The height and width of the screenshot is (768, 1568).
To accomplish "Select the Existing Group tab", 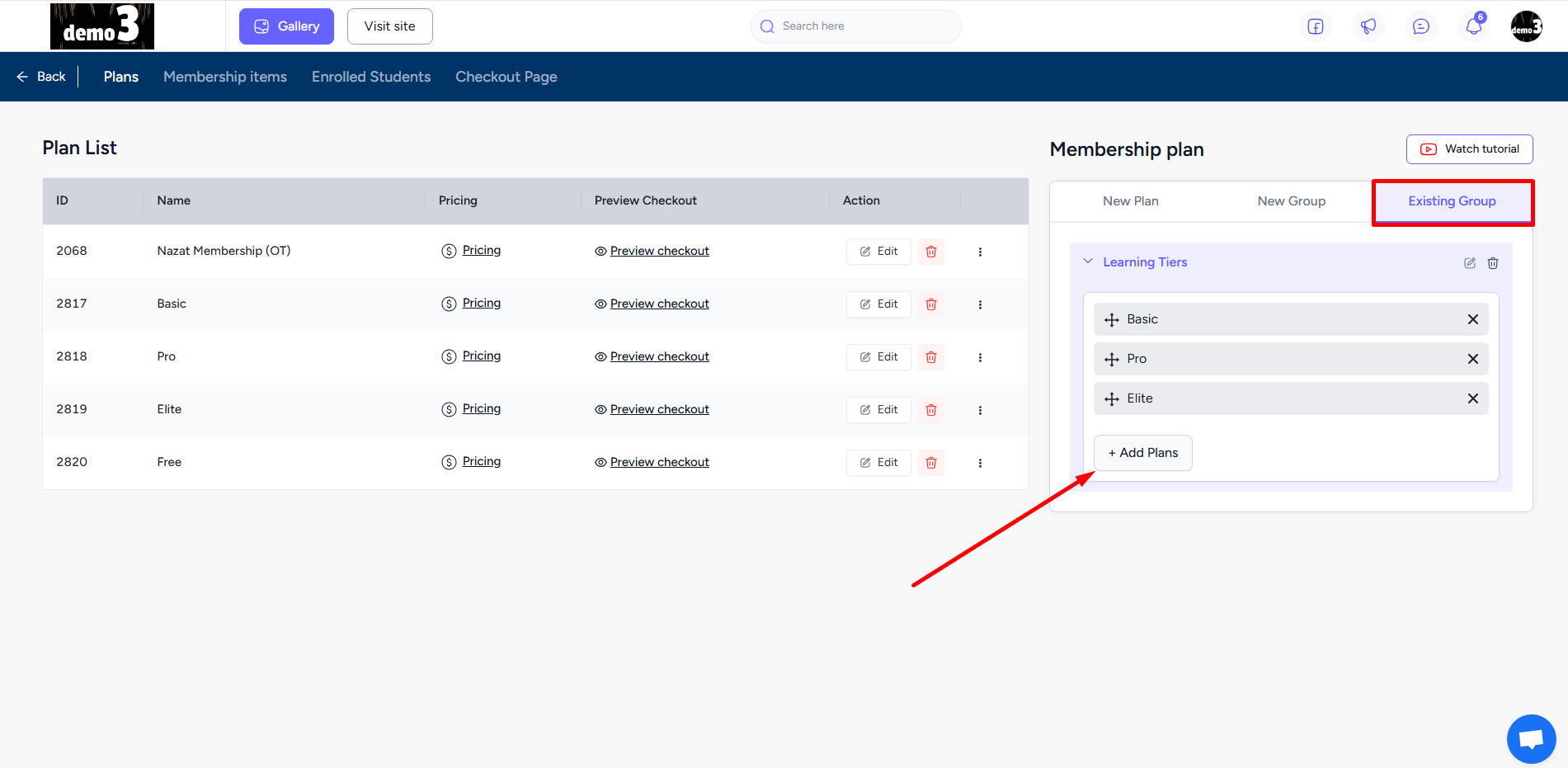I will [x=1452, y=201].
